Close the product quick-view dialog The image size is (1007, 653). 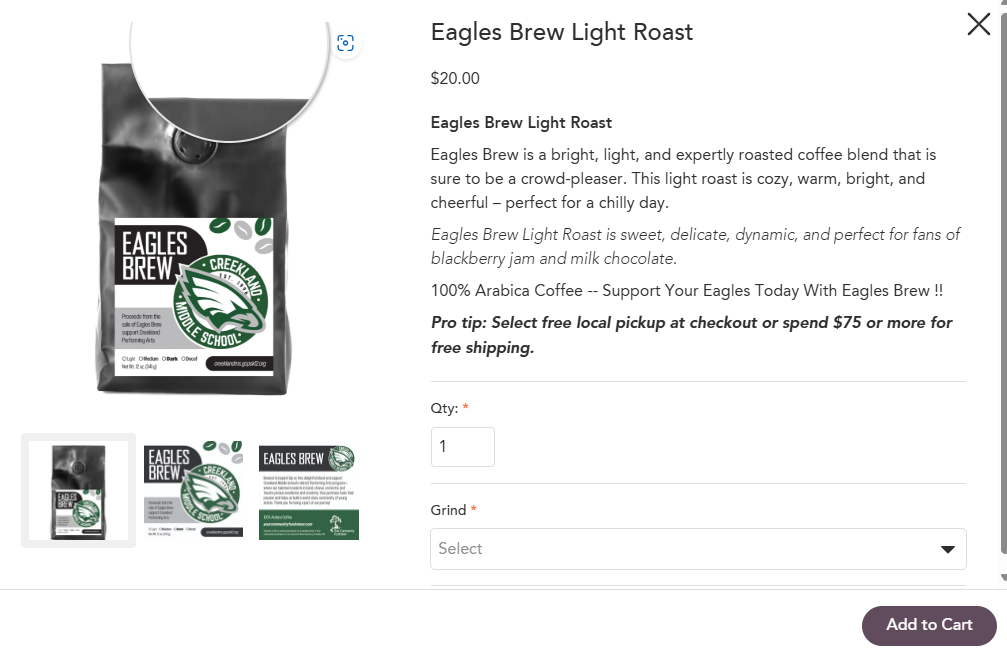[x=978, y=24]
